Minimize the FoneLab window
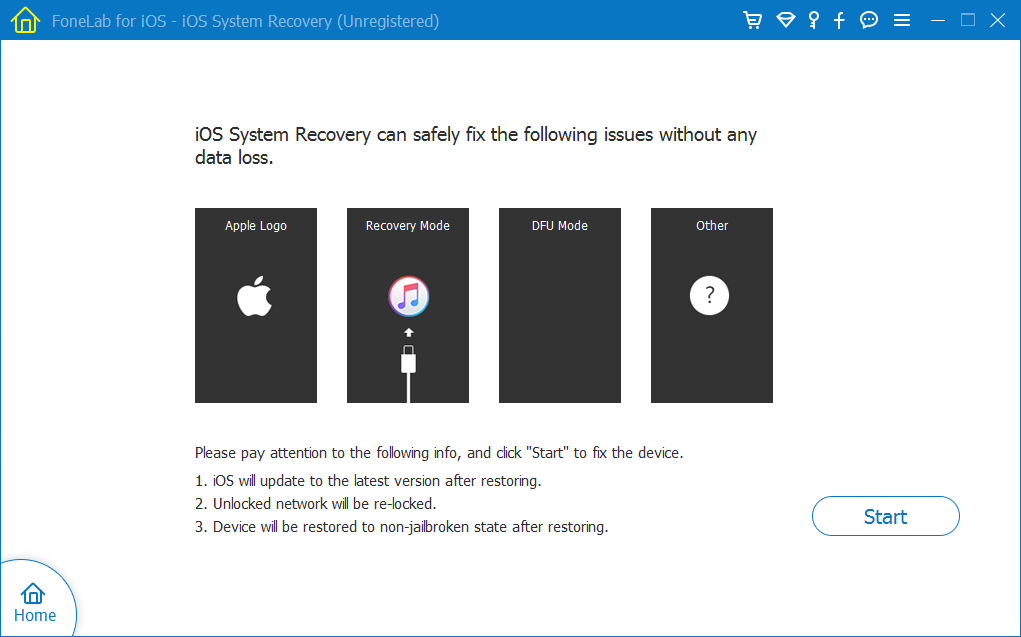This screenshot has height=637, width=1021. [937, 21]
